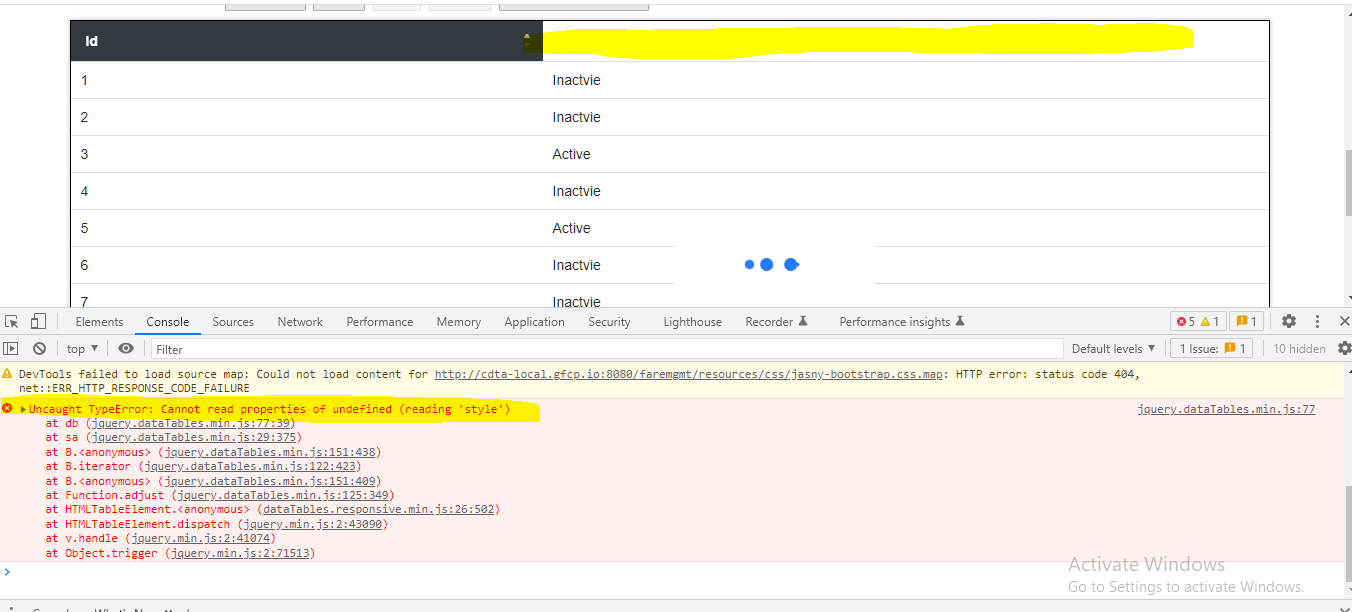Switch to the Network tab

(x=300, y=321)
